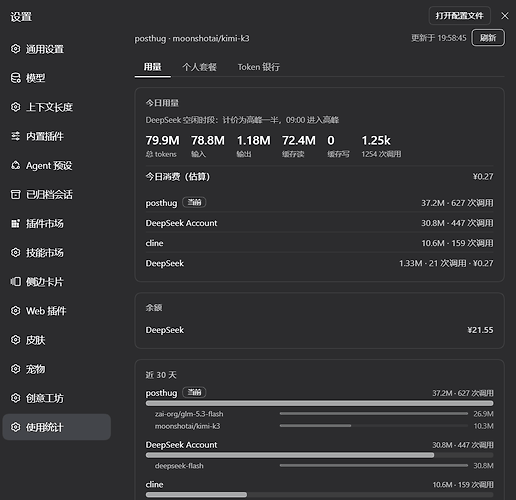Open Agent 预设 sidebar icon
This screenshot has width=516, height=500.
pos(15,165)
